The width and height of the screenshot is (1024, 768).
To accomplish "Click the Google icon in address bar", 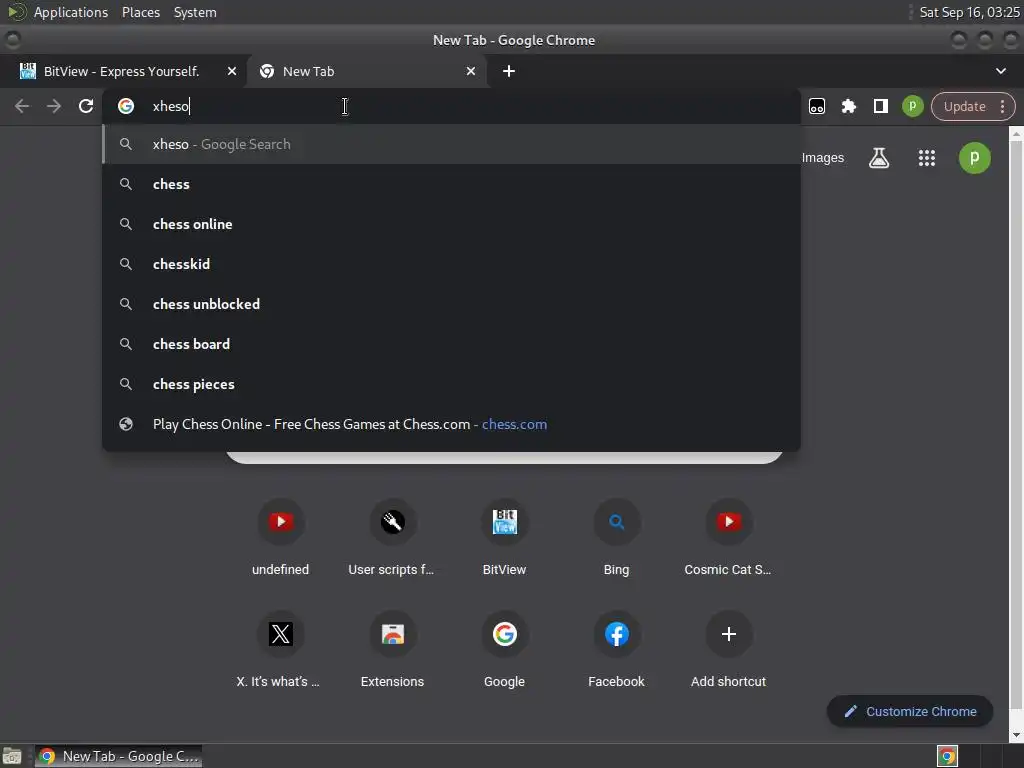I will pos(126,106).
